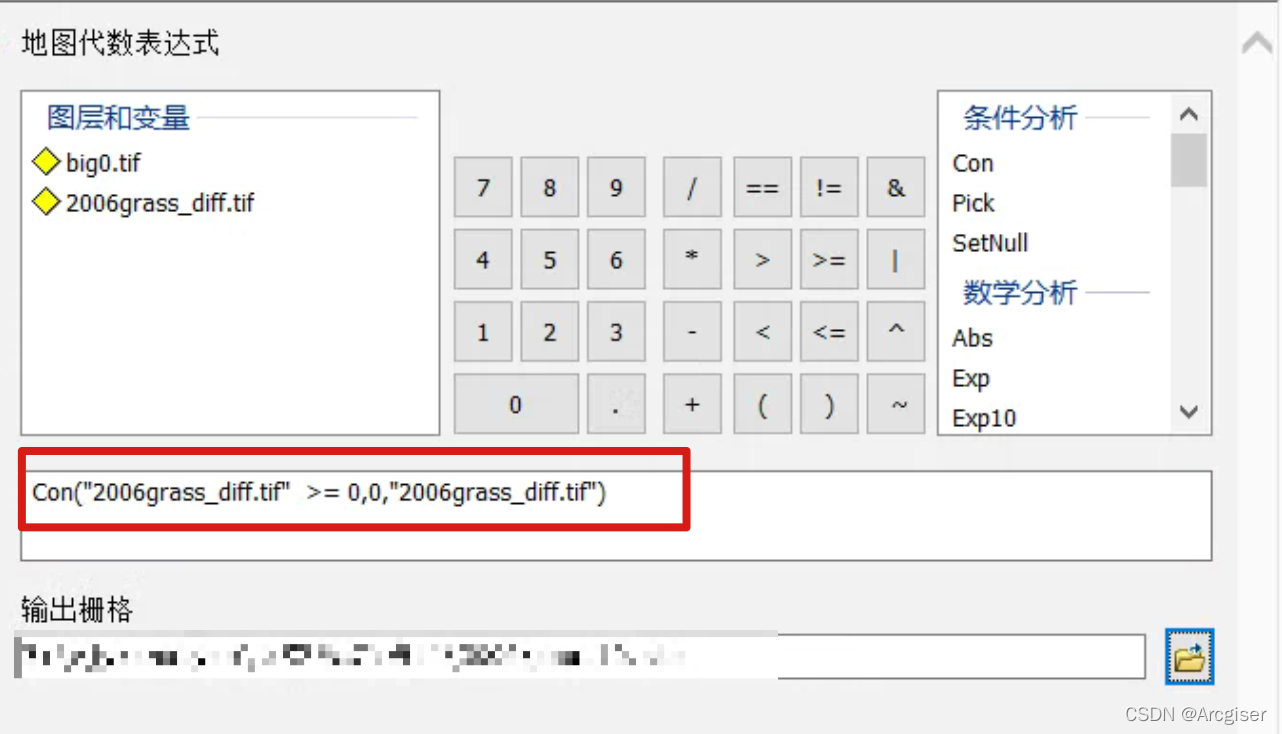Select the 2006grass_diff.tif layer
Viewport: 1282px width, 734px height.
coord(144,203)
